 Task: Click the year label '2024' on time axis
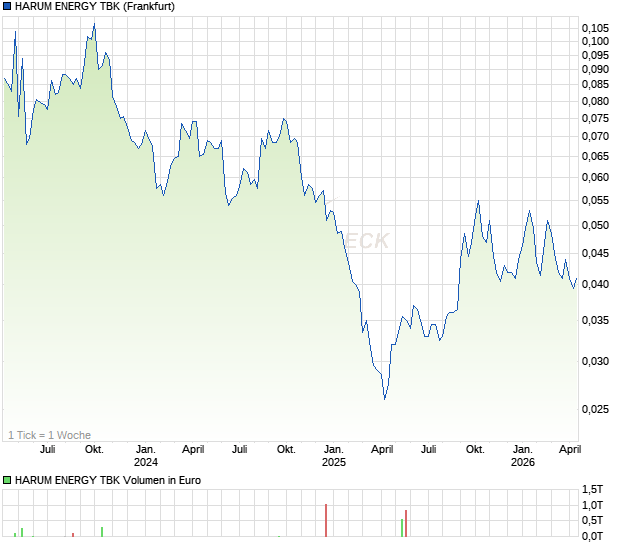pos(146,462)
